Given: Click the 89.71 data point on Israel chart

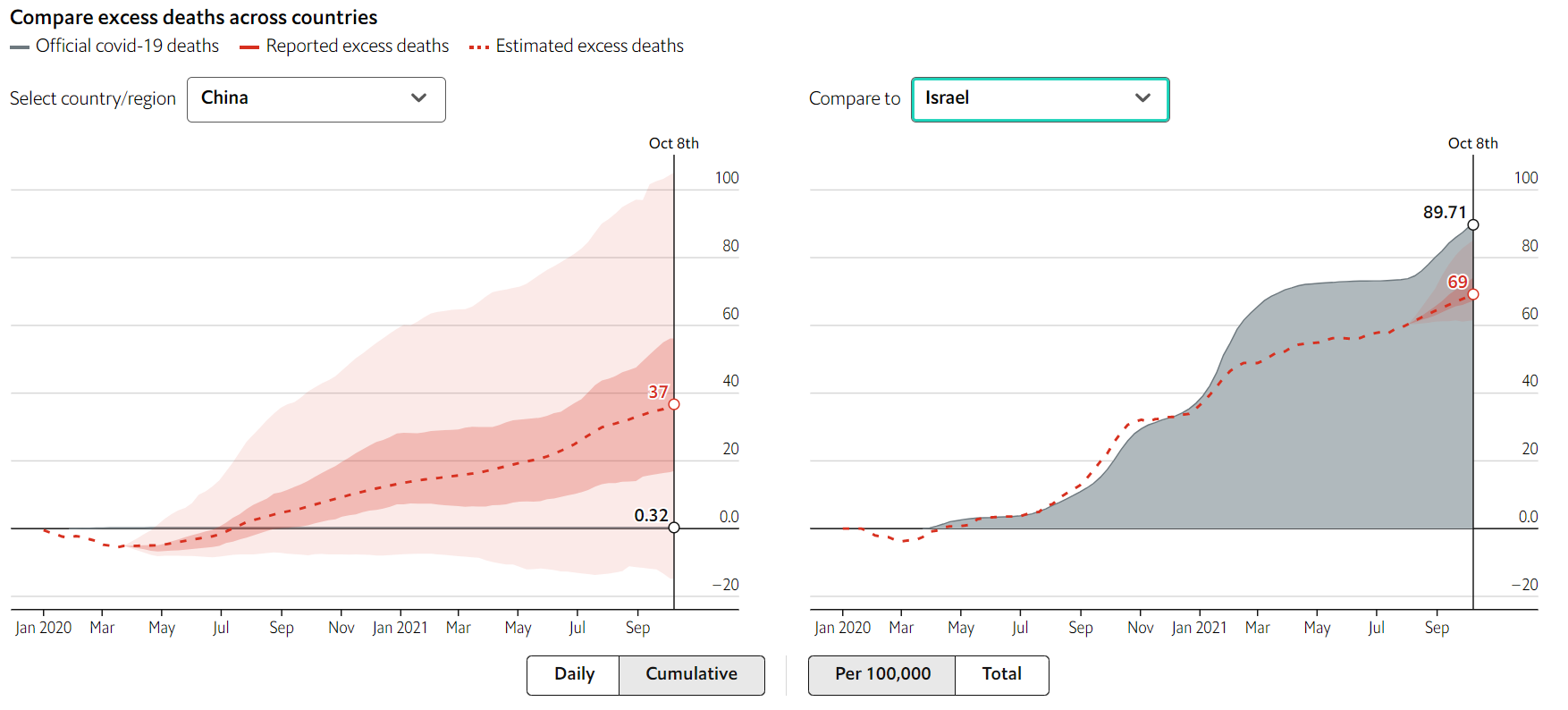Looking at the screenshot, I should point(1473,224).
